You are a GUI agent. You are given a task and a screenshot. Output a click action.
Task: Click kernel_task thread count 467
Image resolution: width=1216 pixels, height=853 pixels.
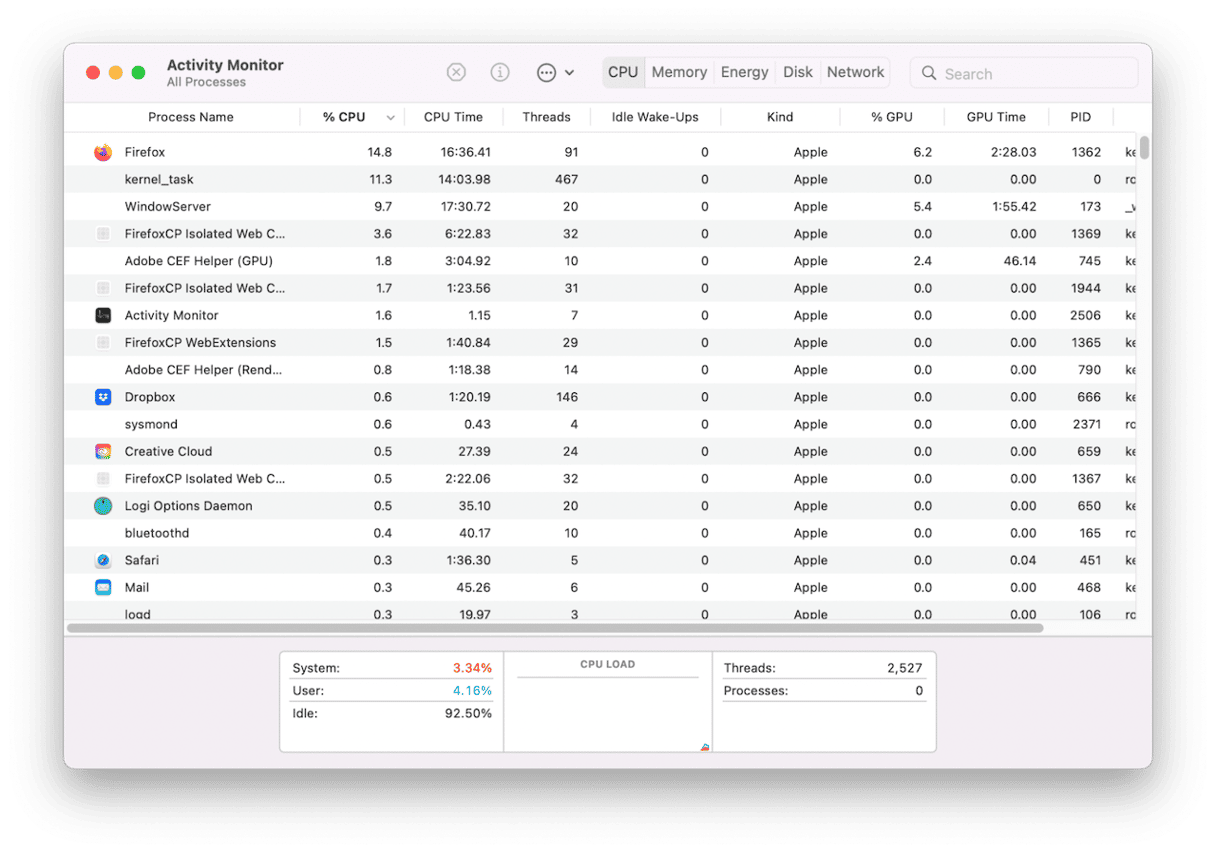point(567,179)
